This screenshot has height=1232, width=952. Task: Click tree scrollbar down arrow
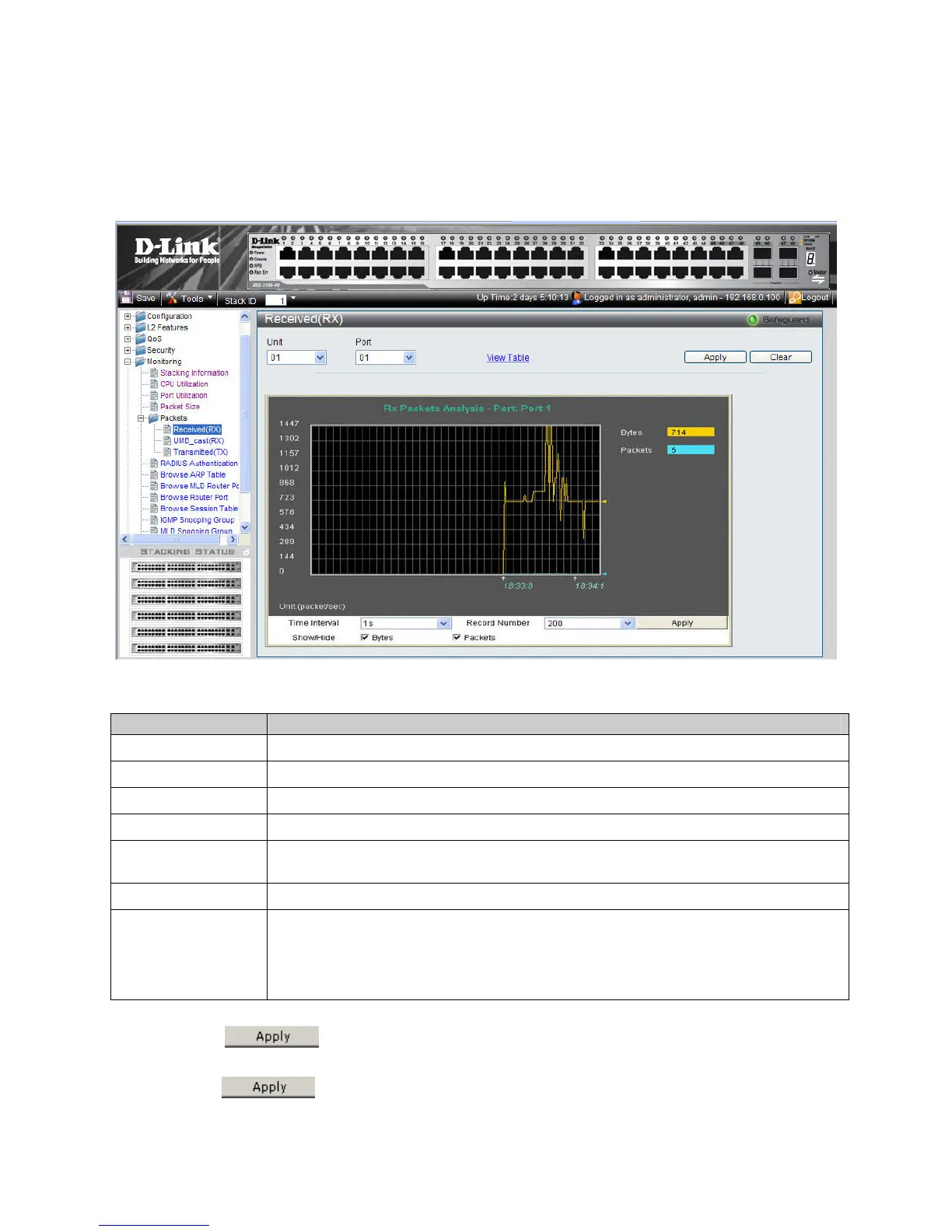click(245, 527)
